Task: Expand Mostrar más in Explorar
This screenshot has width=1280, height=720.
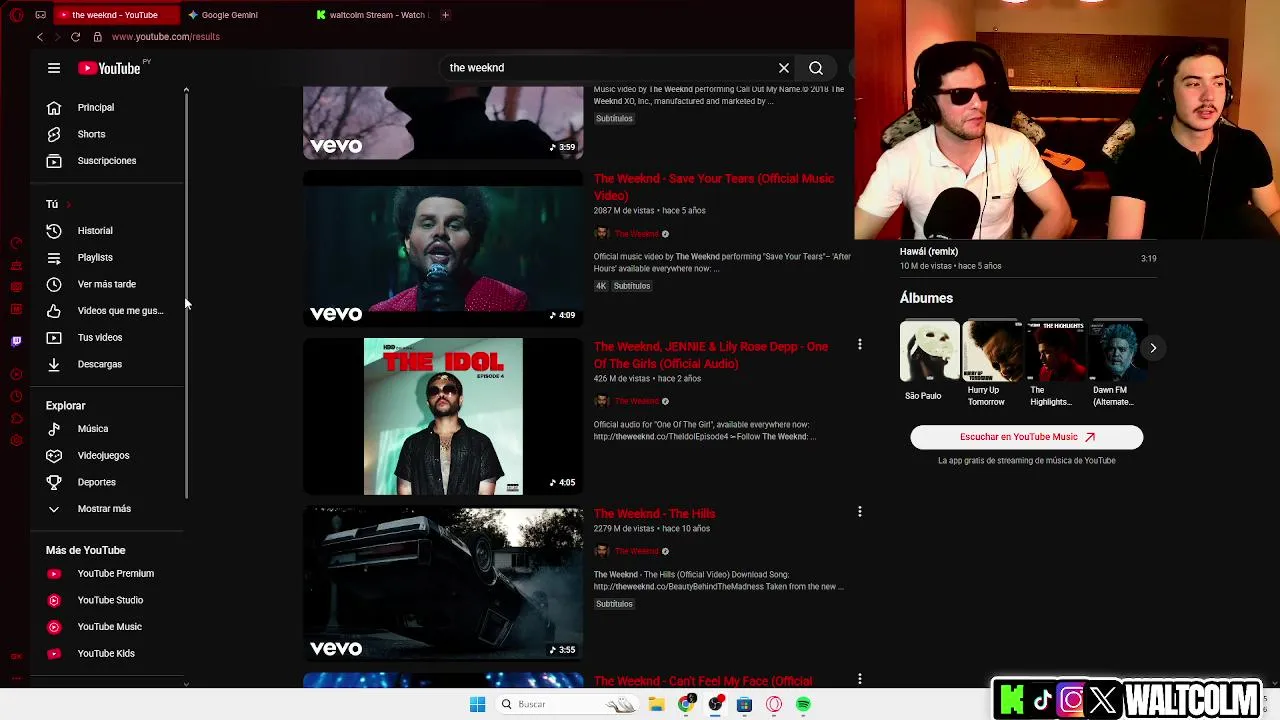Action: pos(104,509)
